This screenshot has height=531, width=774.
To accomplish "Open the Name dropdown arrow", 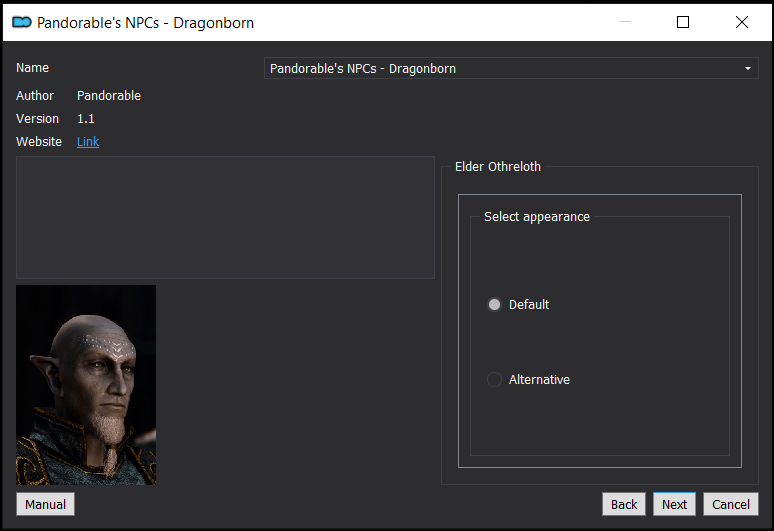I will tap(747, 69).
